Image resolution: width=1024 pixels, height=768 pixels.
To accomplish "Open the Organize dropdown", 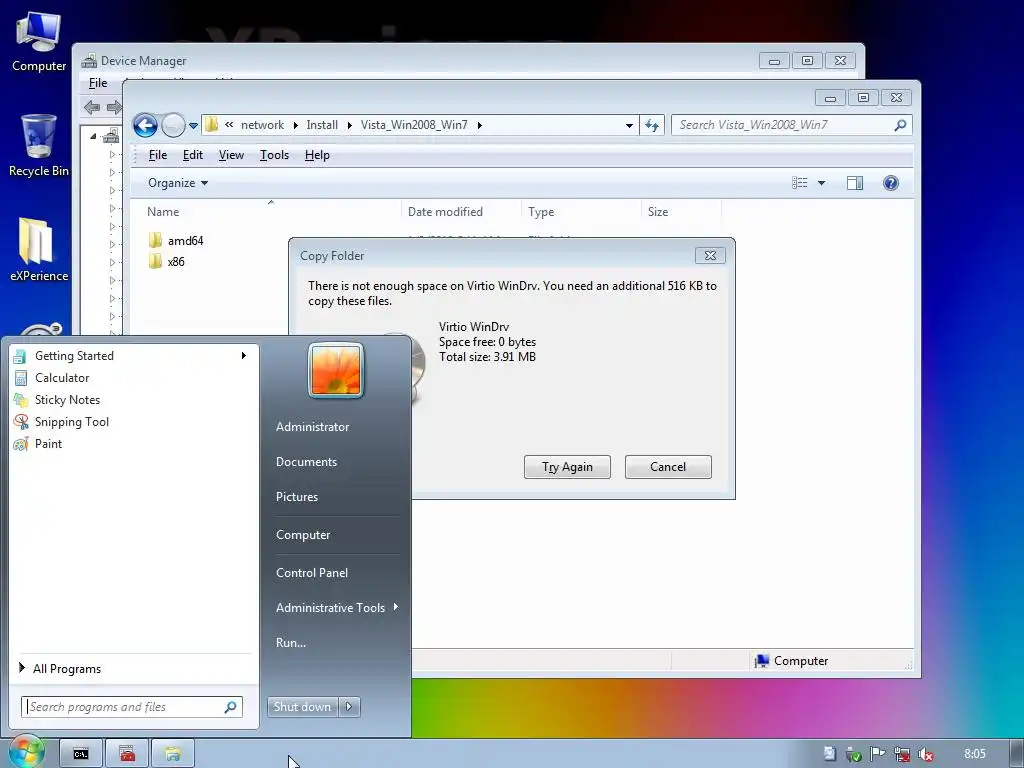I will (x=178, y=183).
